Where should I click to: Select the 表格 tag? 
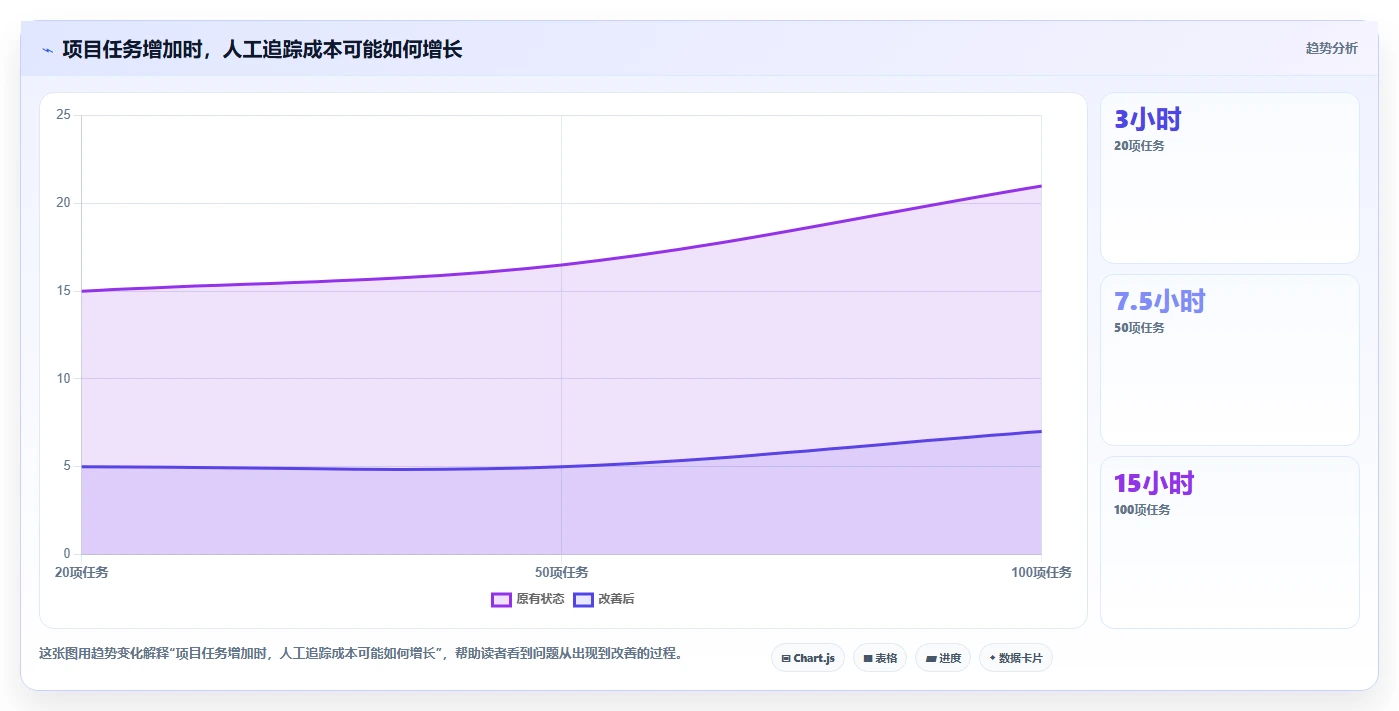click(880, 658)
